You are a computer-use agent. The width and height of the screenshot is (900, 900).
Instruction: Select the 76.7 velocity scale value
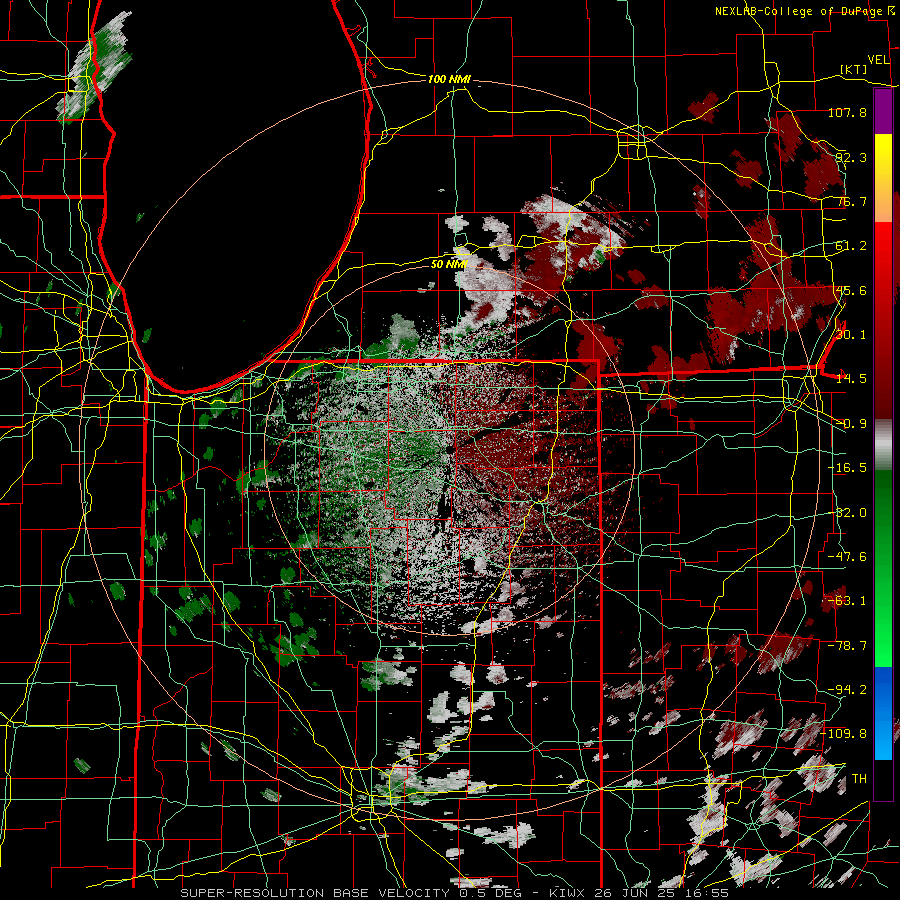[x=851, y=201]
